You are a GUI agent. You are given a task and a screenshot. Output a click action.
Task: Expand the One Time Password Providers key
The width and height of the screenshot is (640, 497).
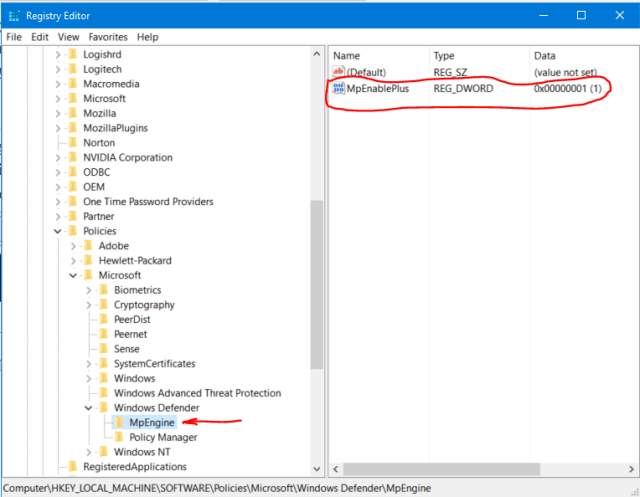click(x=58, y=202)
